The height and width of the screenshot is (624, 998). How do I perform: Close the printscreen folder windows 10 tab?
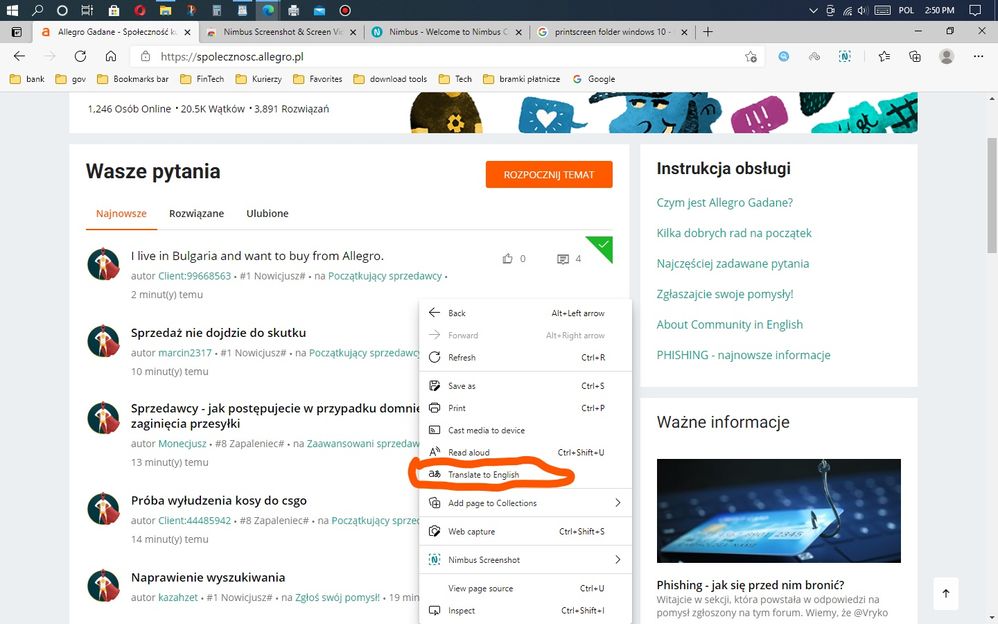(x=684, y=32)
